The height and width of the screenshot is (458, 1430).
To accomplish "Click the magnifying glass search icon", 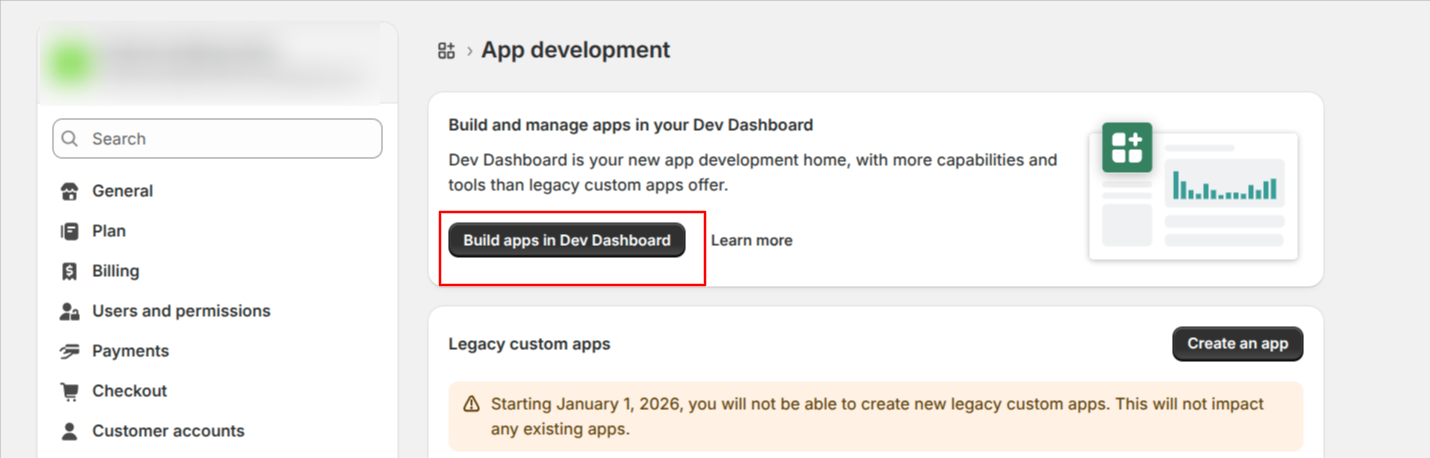I will click(70, 139).
